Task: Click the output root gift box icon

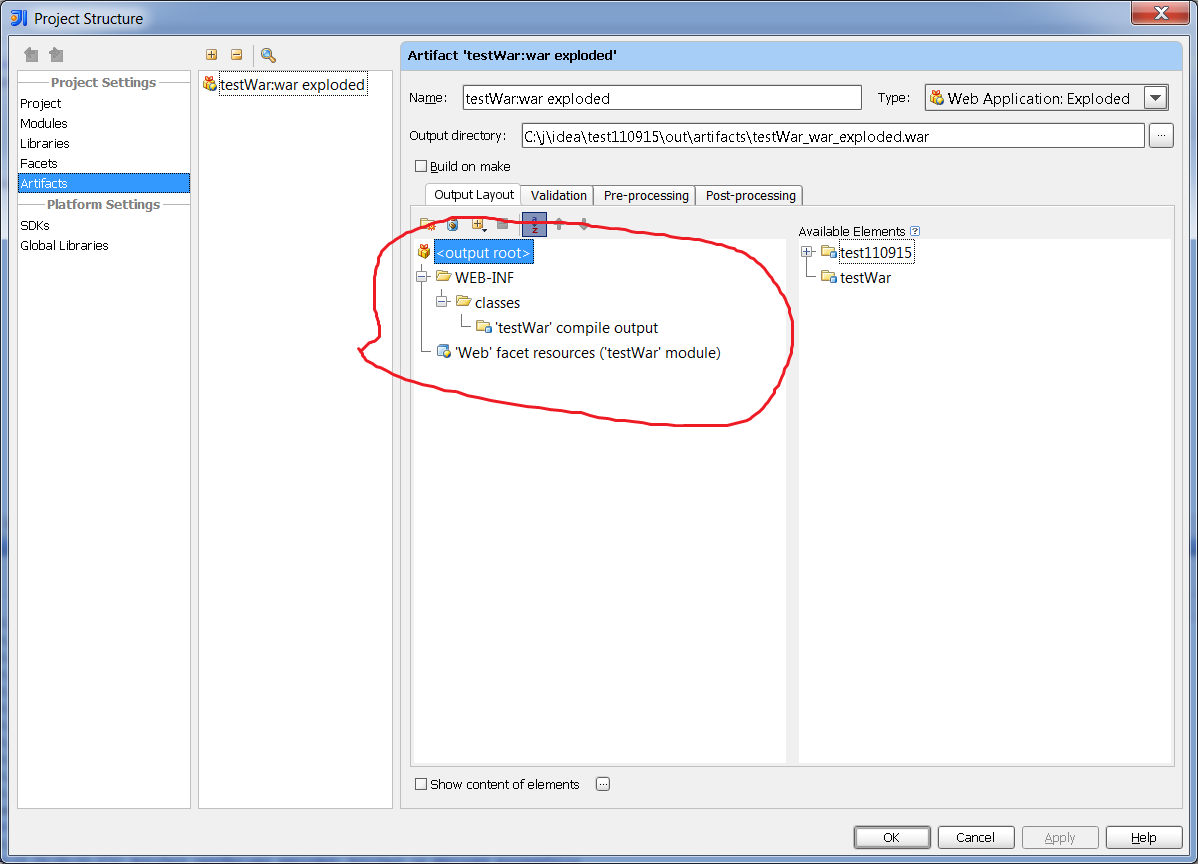Action: [424, 251]
